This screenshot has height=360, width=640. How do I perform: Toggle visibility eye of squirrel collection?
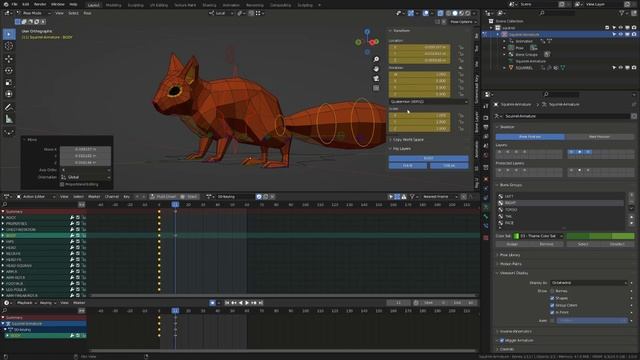pyautogui.click(x=620, y=28)
